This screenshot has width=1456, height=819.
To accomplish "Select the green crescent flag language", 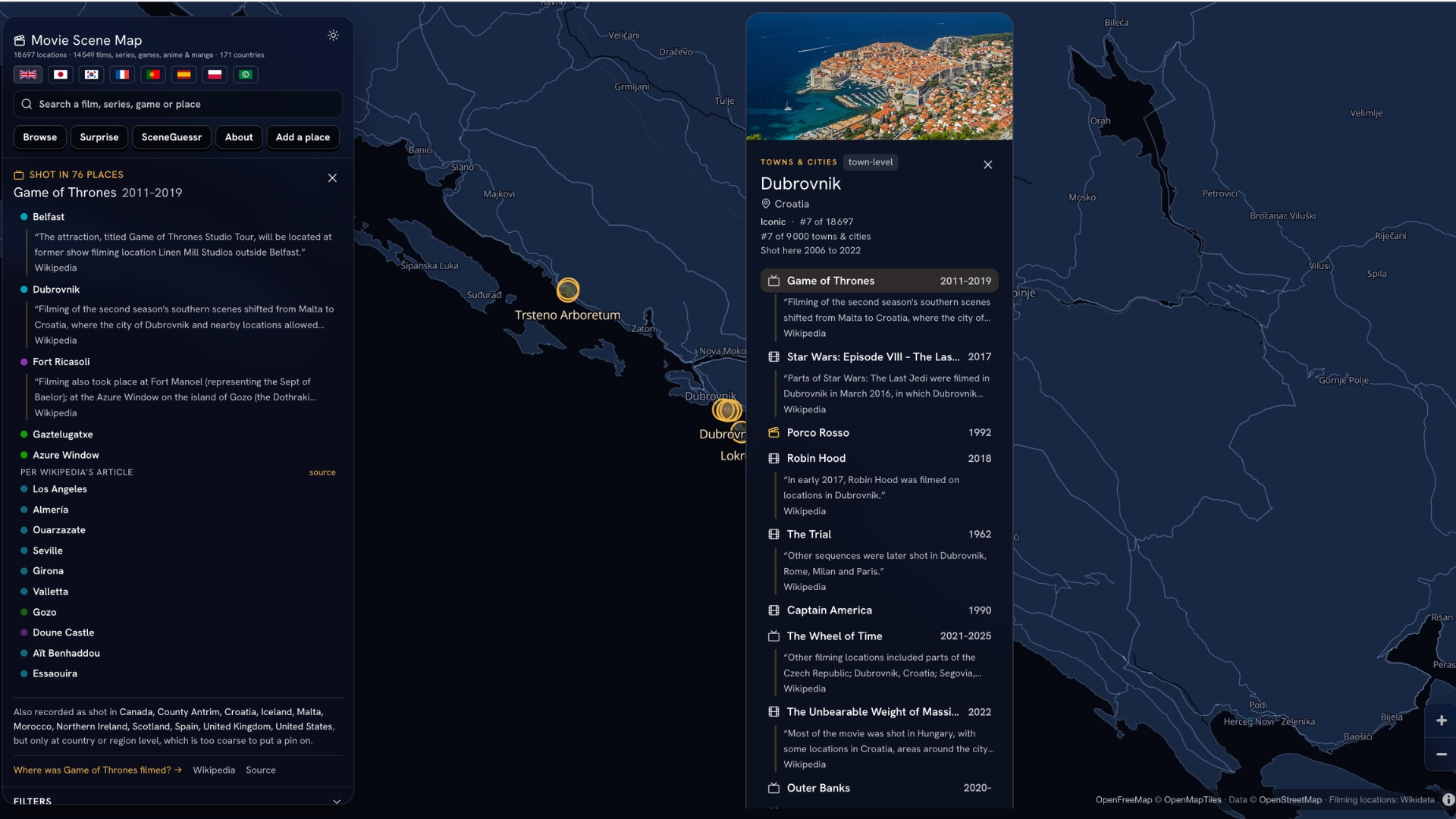I will [x=246, y=74].
